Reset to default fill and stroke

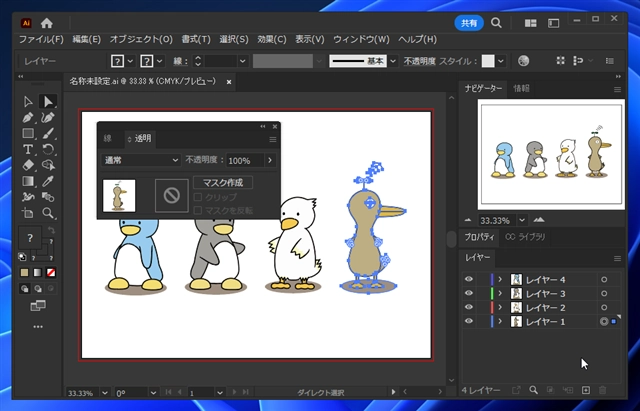pyautogui.click(x=22, y=257)
